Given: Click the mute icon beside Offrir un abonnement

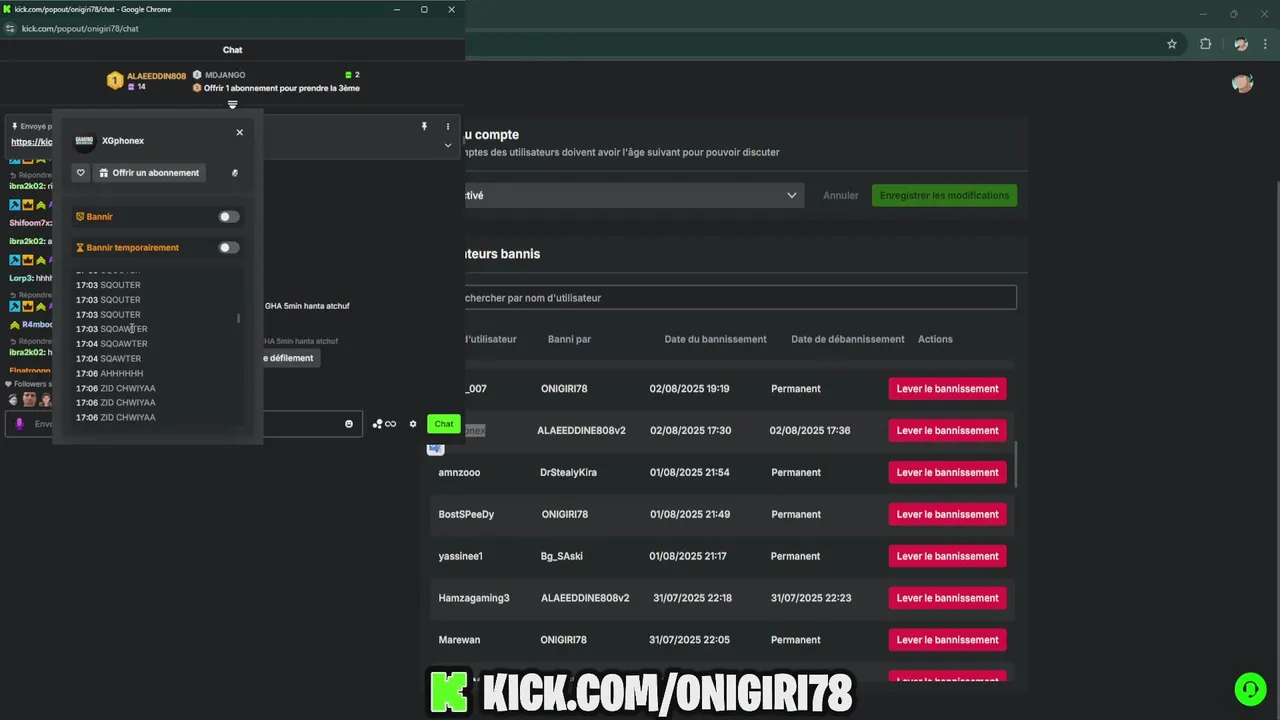Looking at the screenshot, I should pos(235,173).
